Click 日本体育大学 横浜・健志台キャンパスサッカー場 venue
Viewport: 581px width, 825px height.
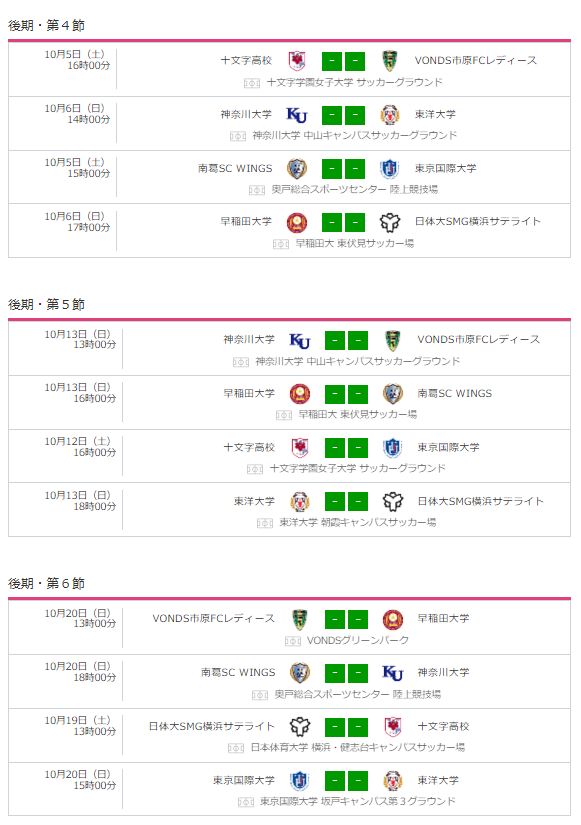pos(357,748)
